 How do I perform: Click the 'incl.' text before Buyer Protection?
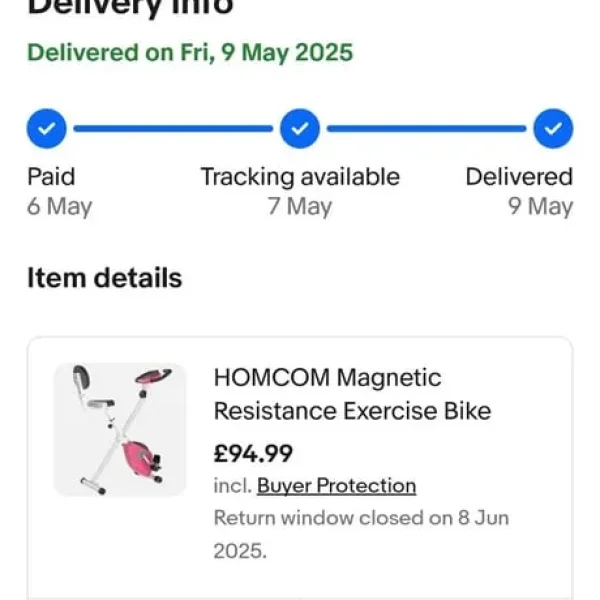[x=232, y=486]
